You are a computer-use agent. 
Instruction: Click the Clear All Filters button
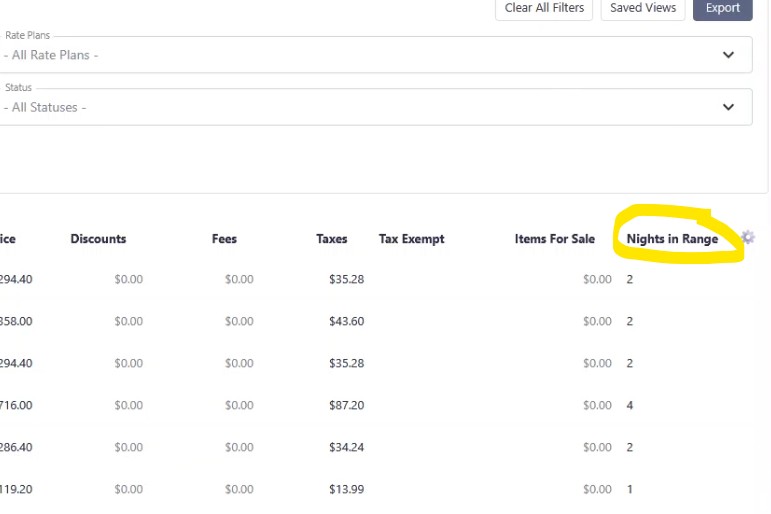[545, 8]
